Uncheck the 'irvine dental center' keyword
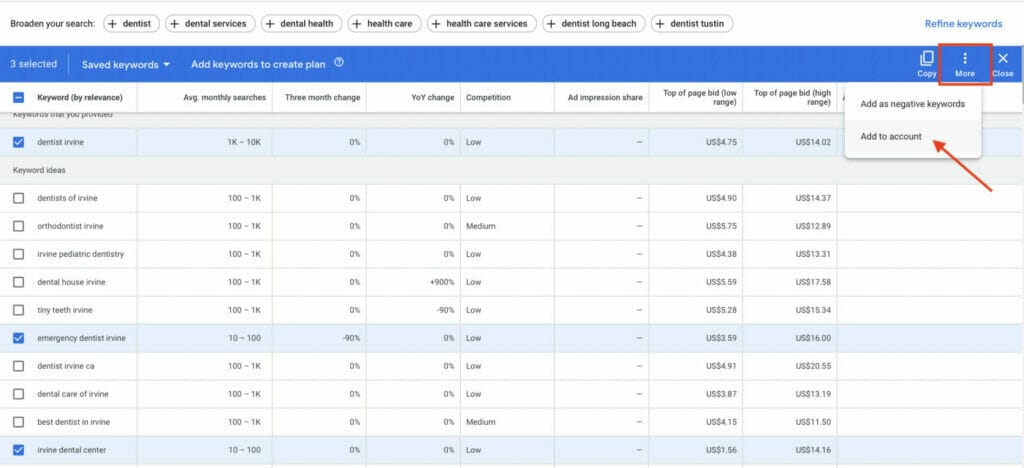 coord(19,450)
